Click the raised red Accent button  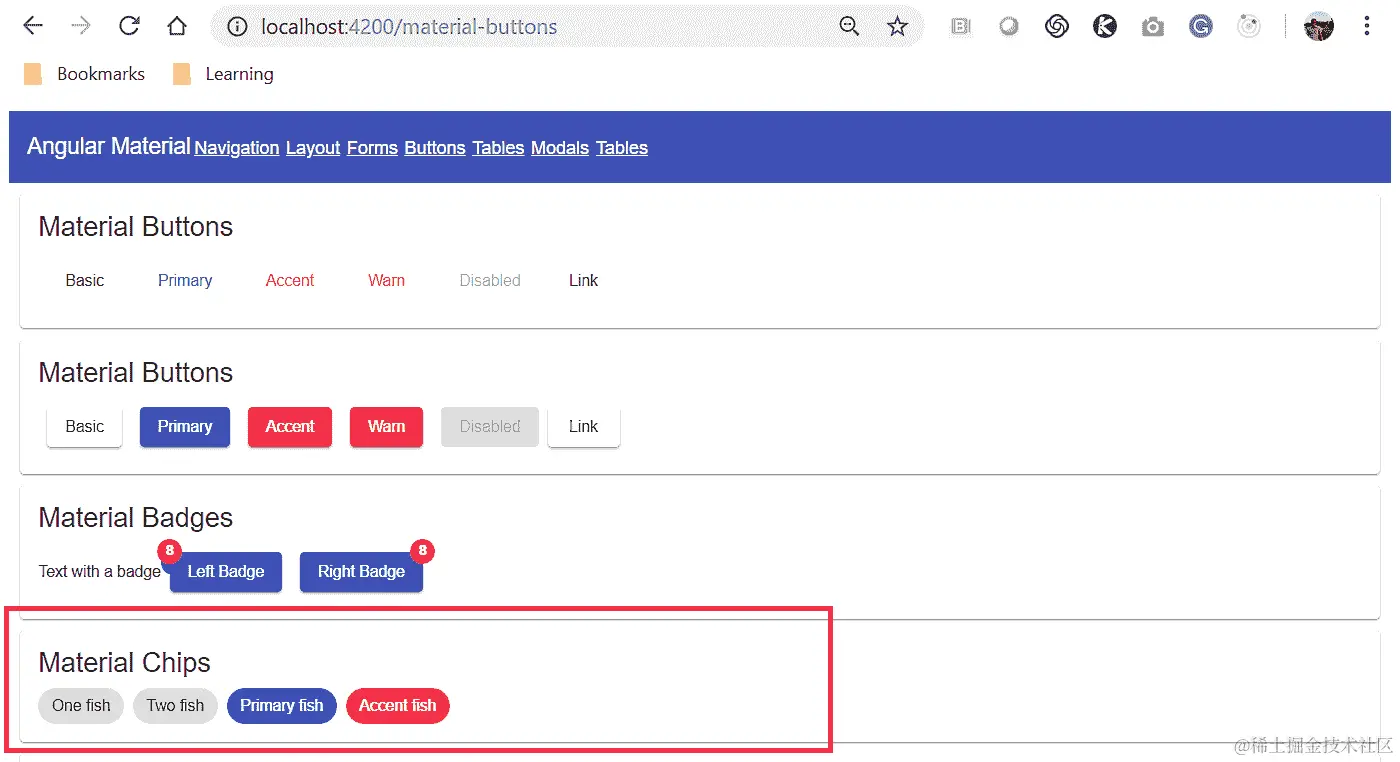coord(290,427)
